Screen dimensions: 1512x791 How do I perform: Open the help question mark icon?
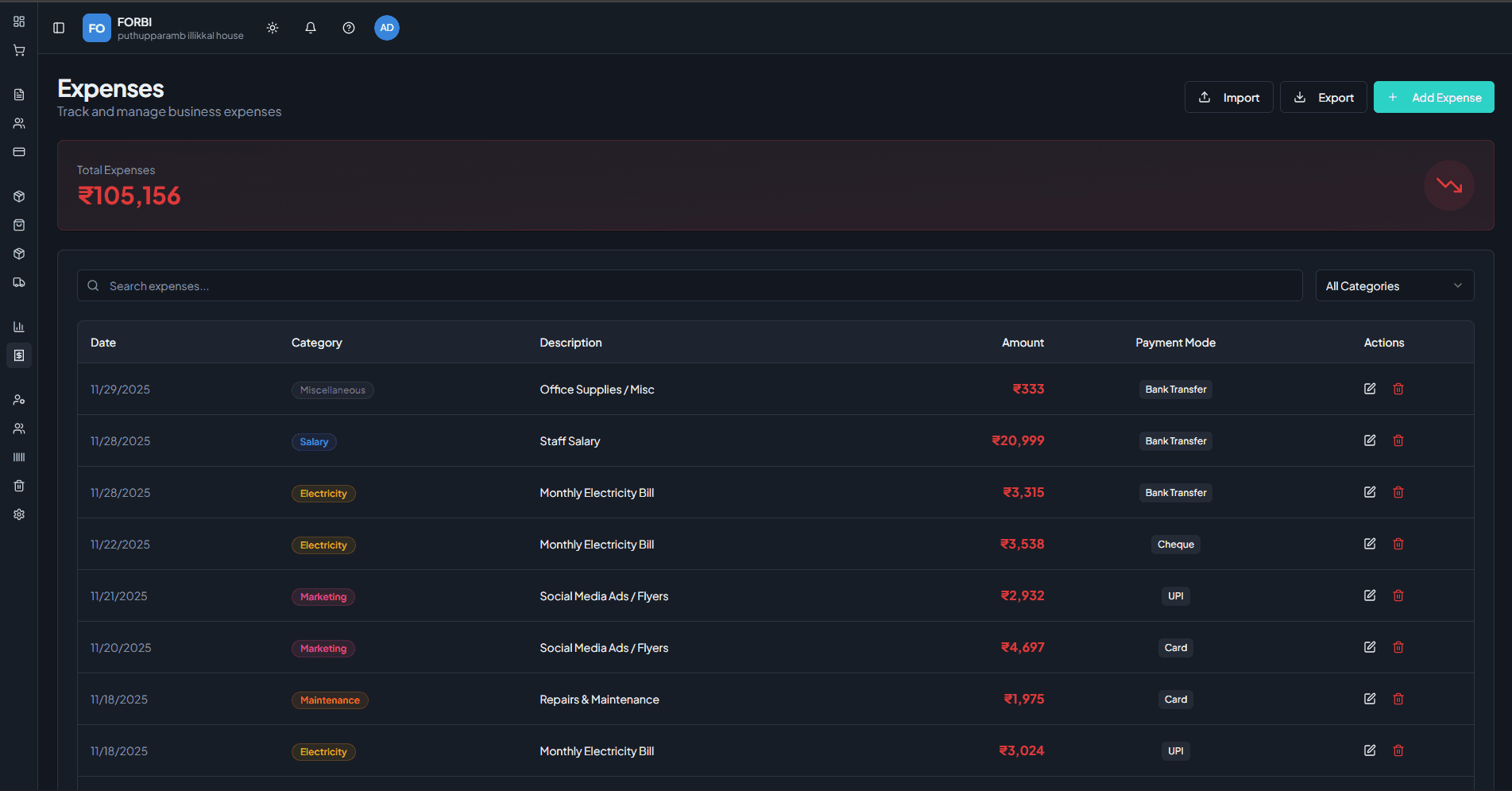[349, 28]
